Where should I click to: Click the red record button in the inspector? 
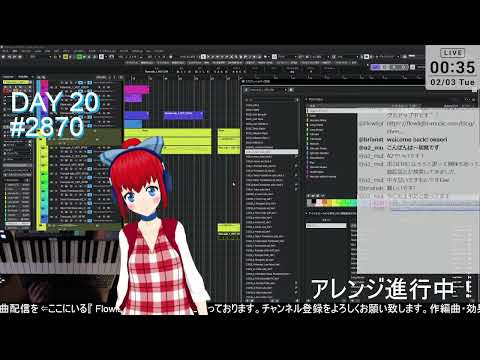[x=6, y=90]
